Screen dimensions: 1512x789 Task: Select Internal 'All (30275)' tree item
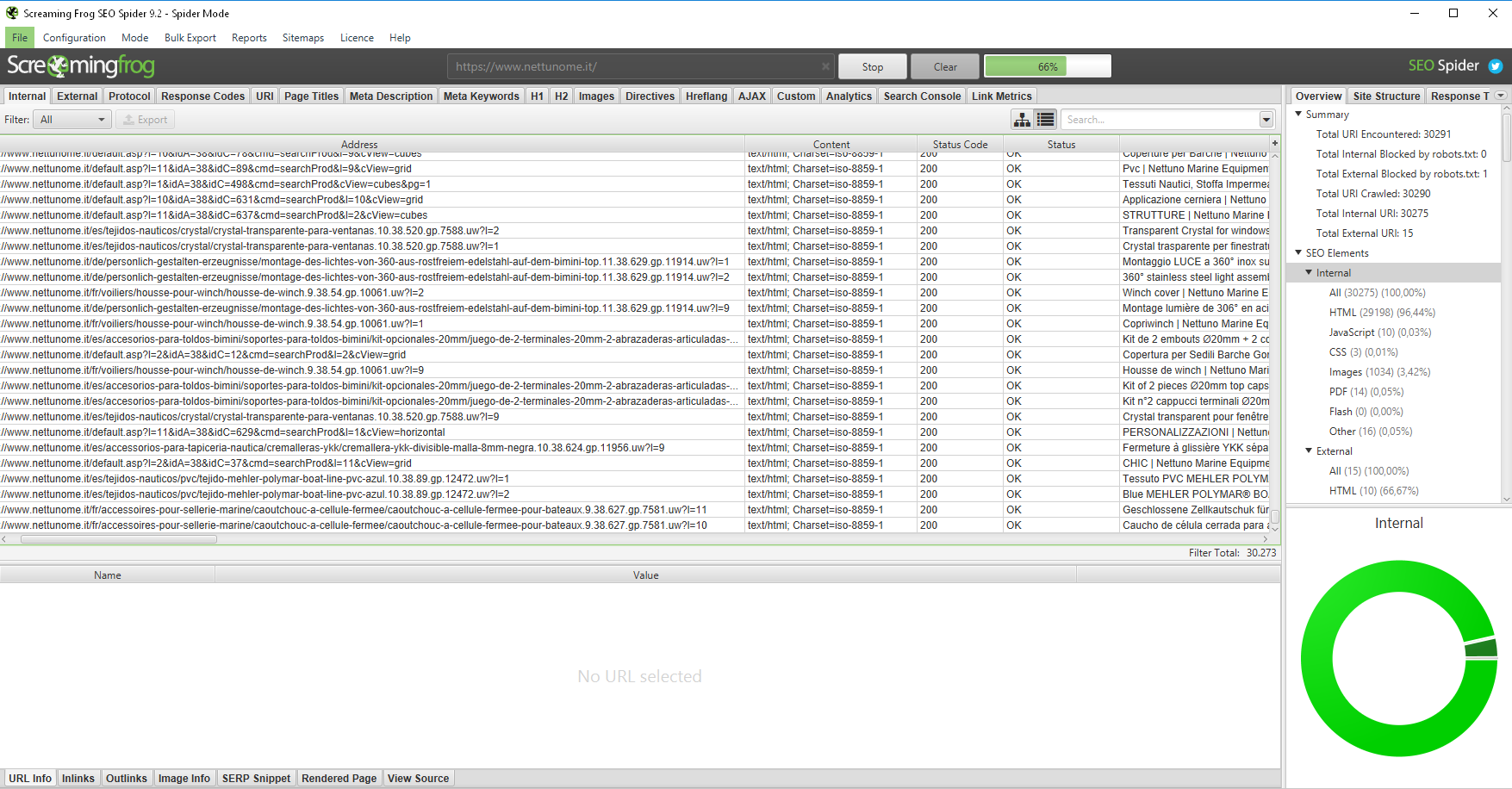coord(1378,292)
